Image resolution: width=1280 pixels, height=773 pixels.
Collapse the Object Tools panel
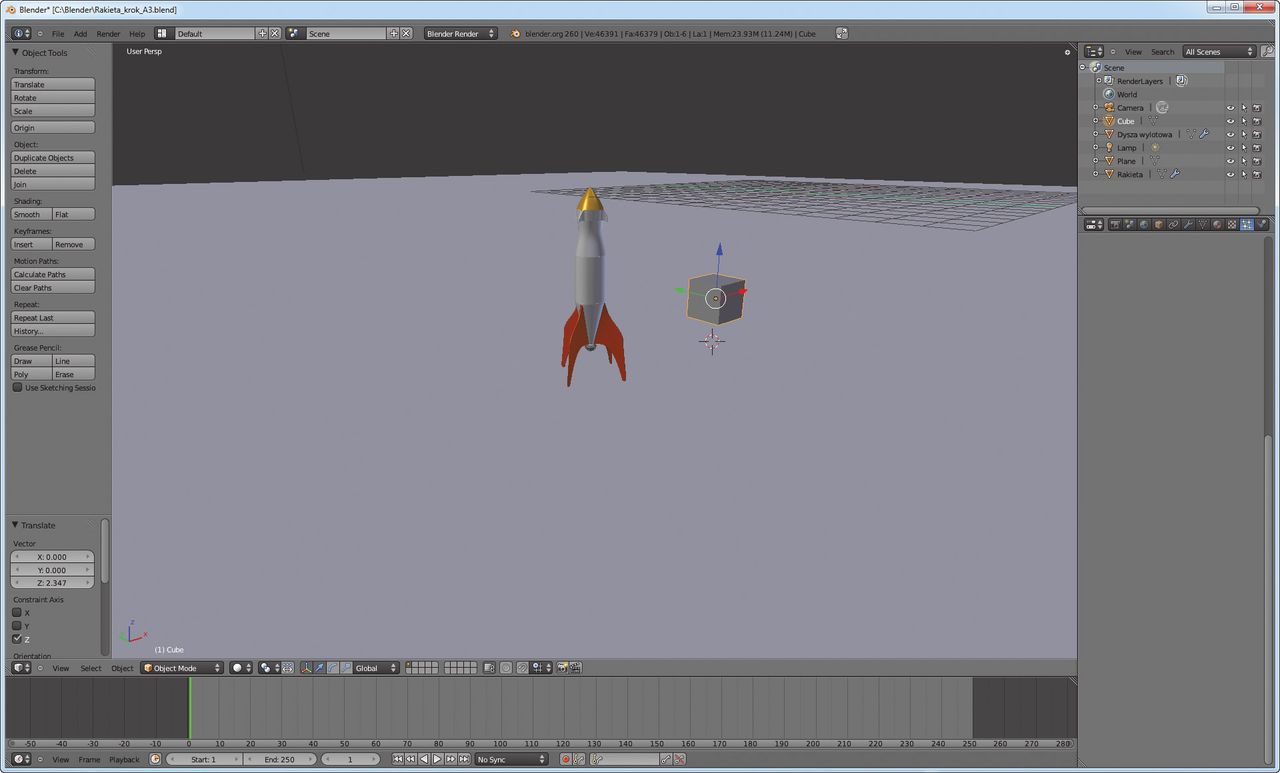[x=16, y=52]
